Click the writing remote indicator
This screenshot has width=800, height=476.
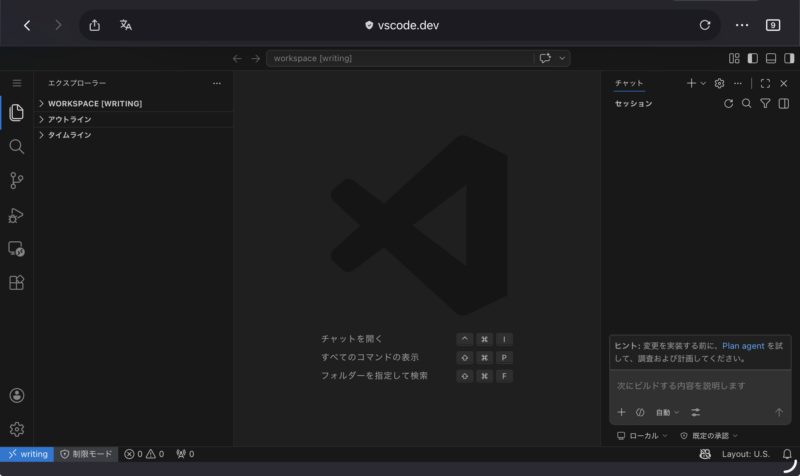point(27,454)
